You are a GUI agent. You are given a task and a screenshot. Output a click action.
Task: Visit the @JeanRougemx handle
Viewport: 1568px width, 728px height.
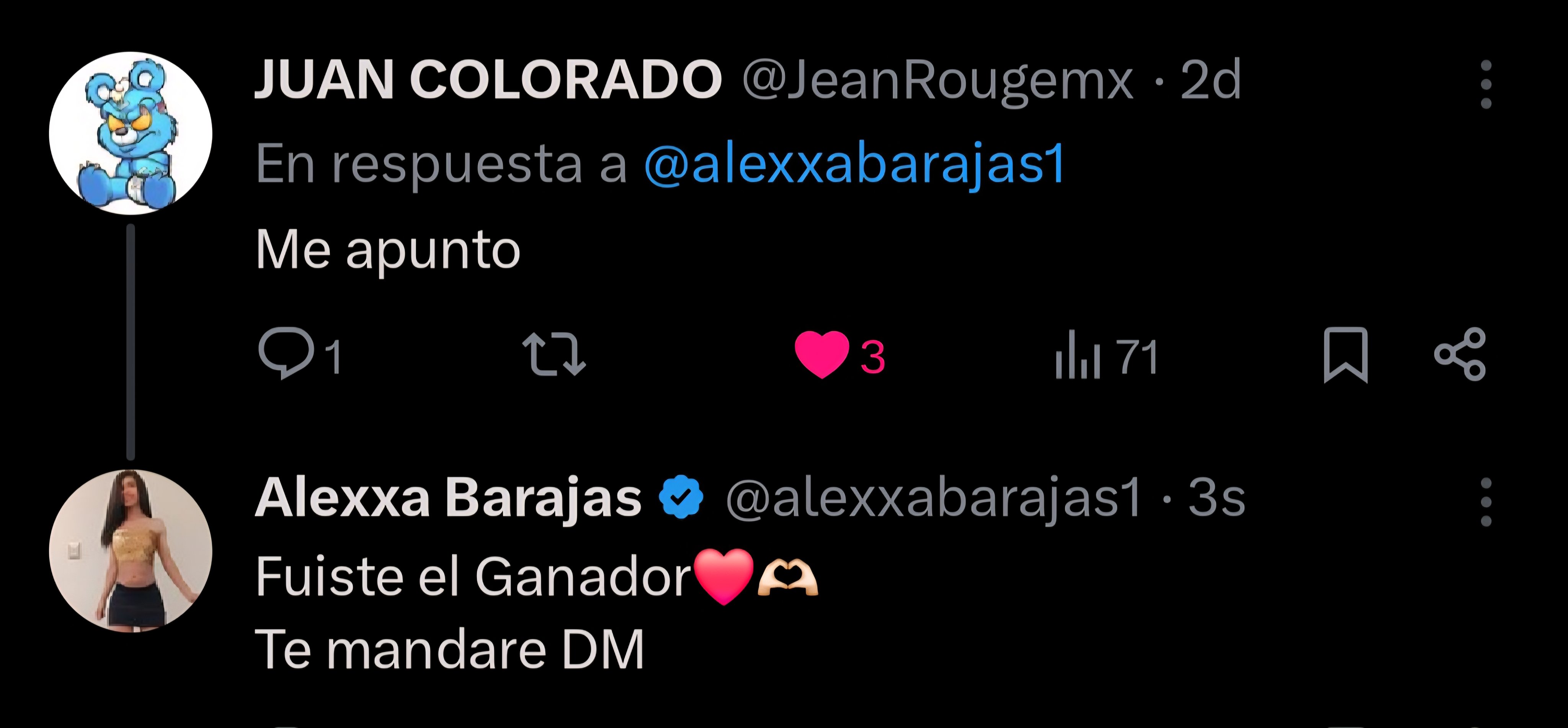(938, 81)
